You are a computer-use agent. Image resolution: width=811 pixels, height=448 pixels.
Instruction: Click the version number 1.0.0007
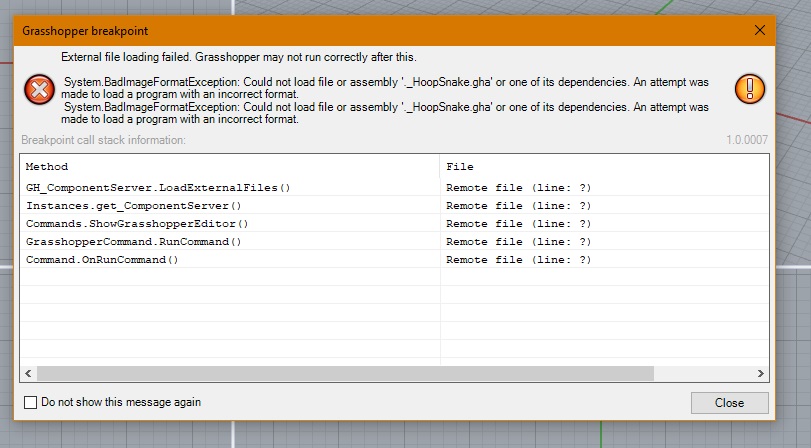[747, 140]
